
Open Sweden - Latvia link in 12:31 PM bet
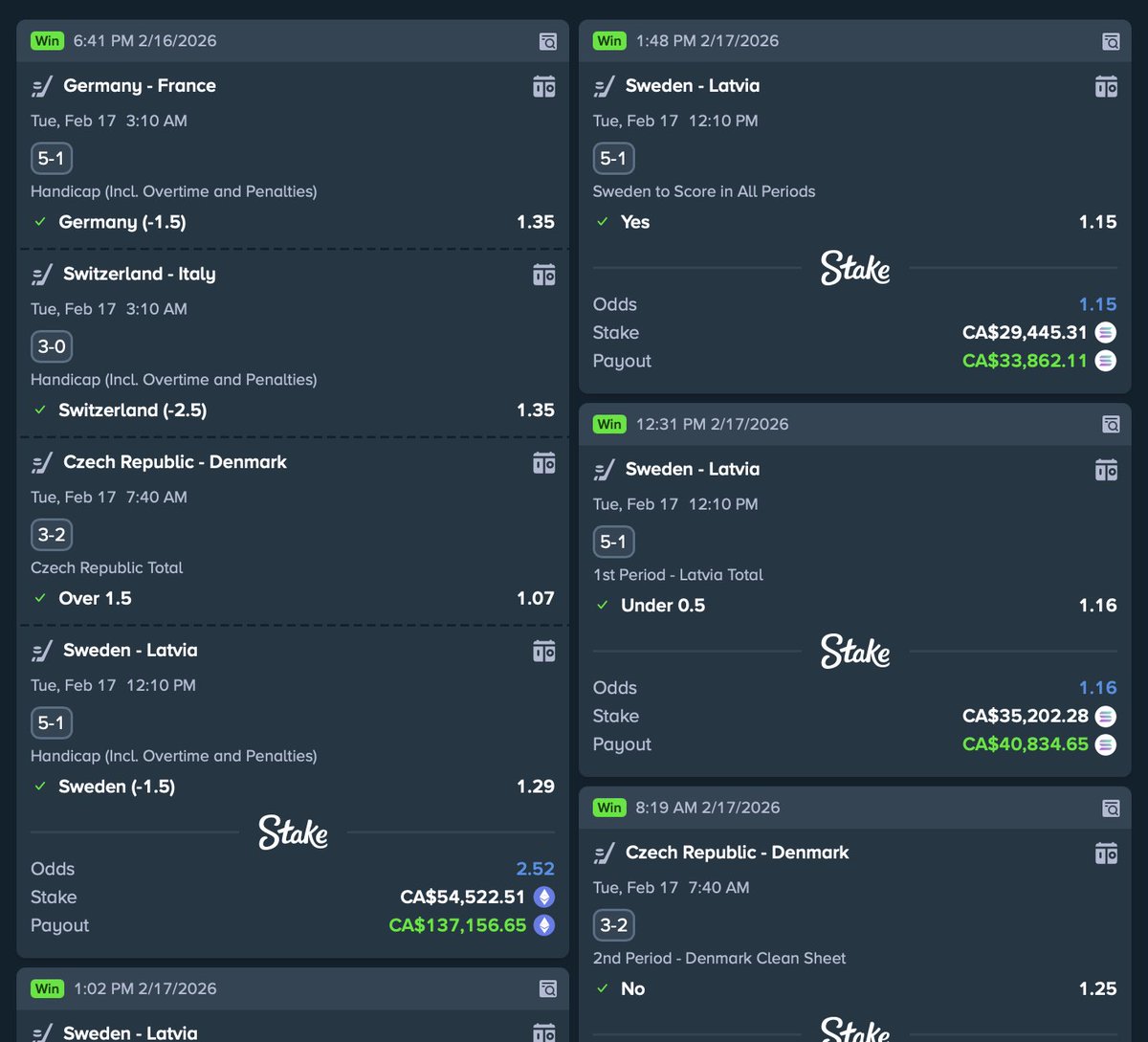coord(693,469)
